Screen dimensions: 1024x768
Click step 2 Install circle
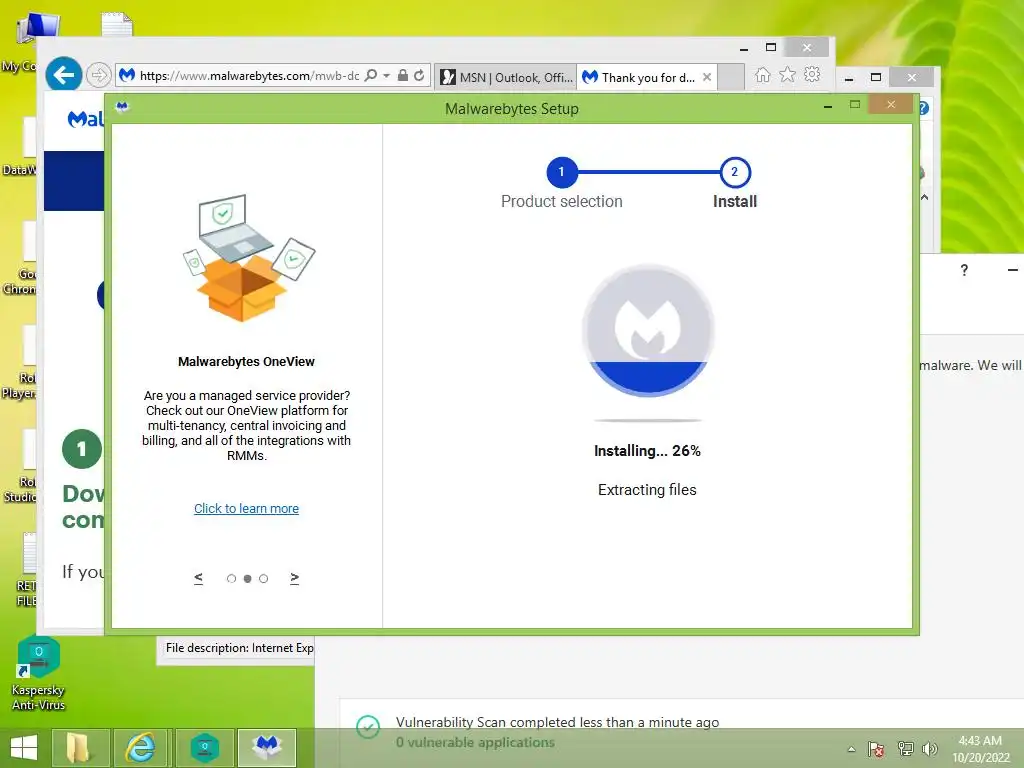click(x=735, y=172)
